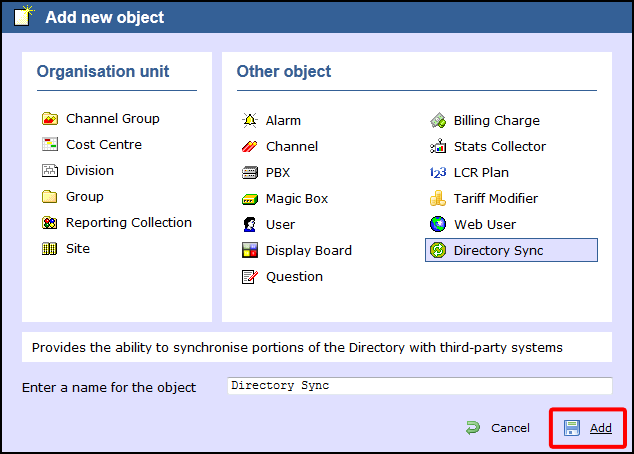Pick the Question object option

coord(294,277)
